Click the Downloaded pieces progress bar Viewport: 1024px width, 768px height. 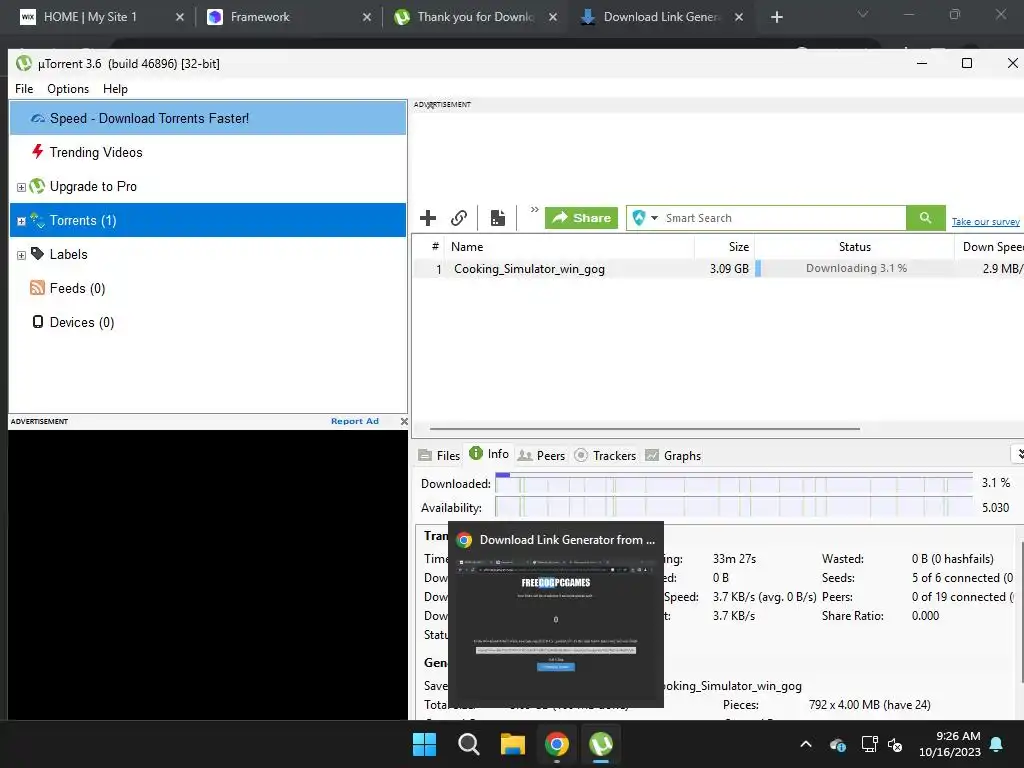734,483
